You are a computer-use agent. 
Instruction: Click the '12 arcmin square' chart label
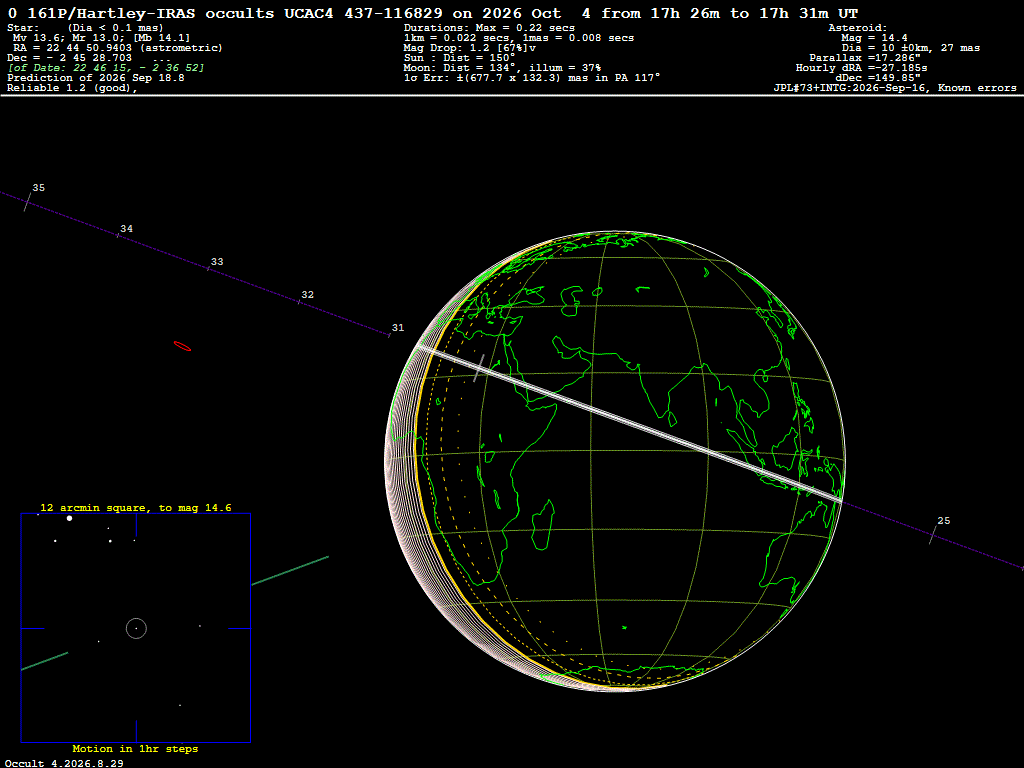coord(136,507)
